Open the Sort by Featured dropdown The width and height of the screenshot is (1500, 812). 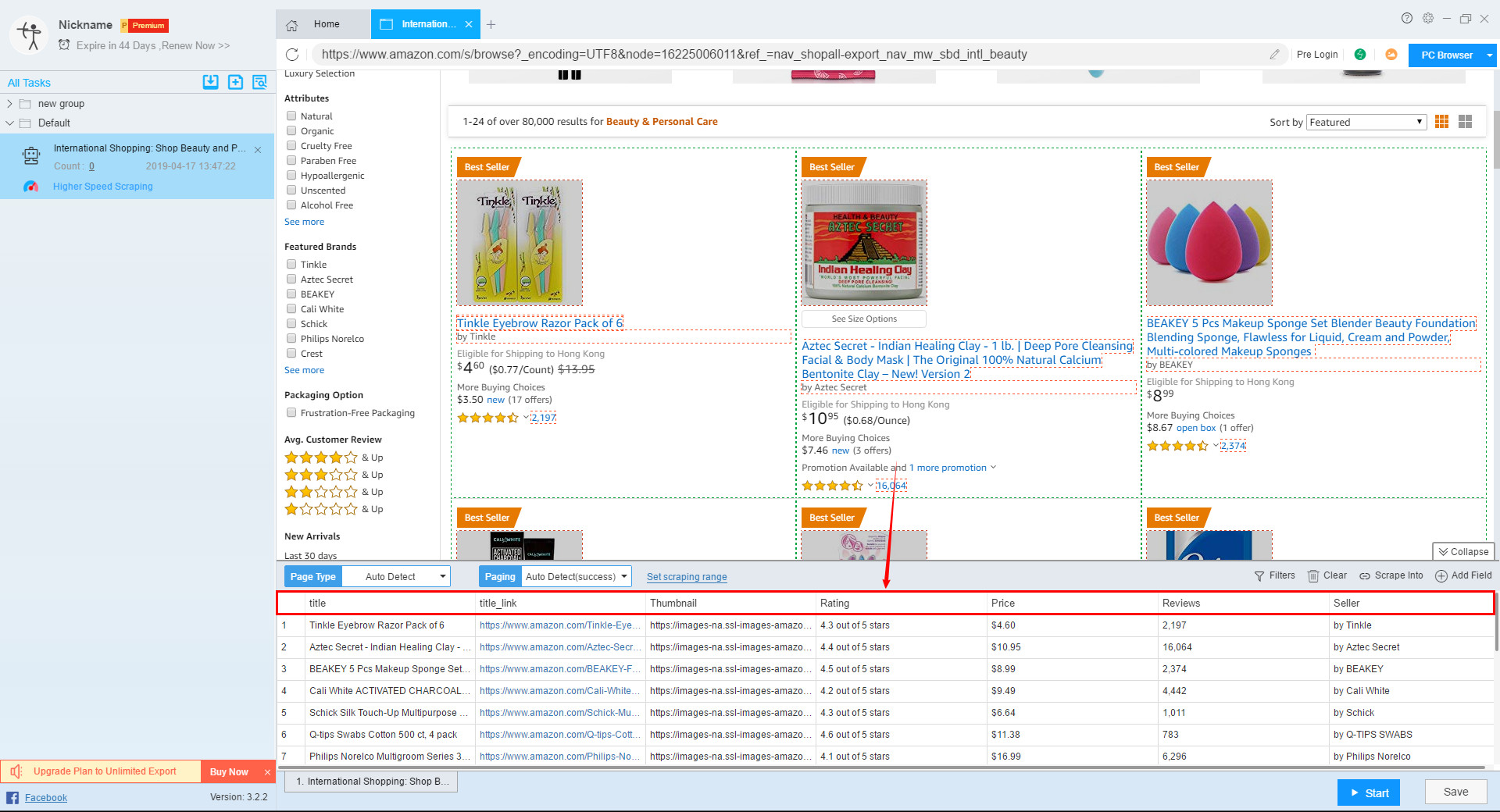pyautogui.click(x=1366, y=122)
